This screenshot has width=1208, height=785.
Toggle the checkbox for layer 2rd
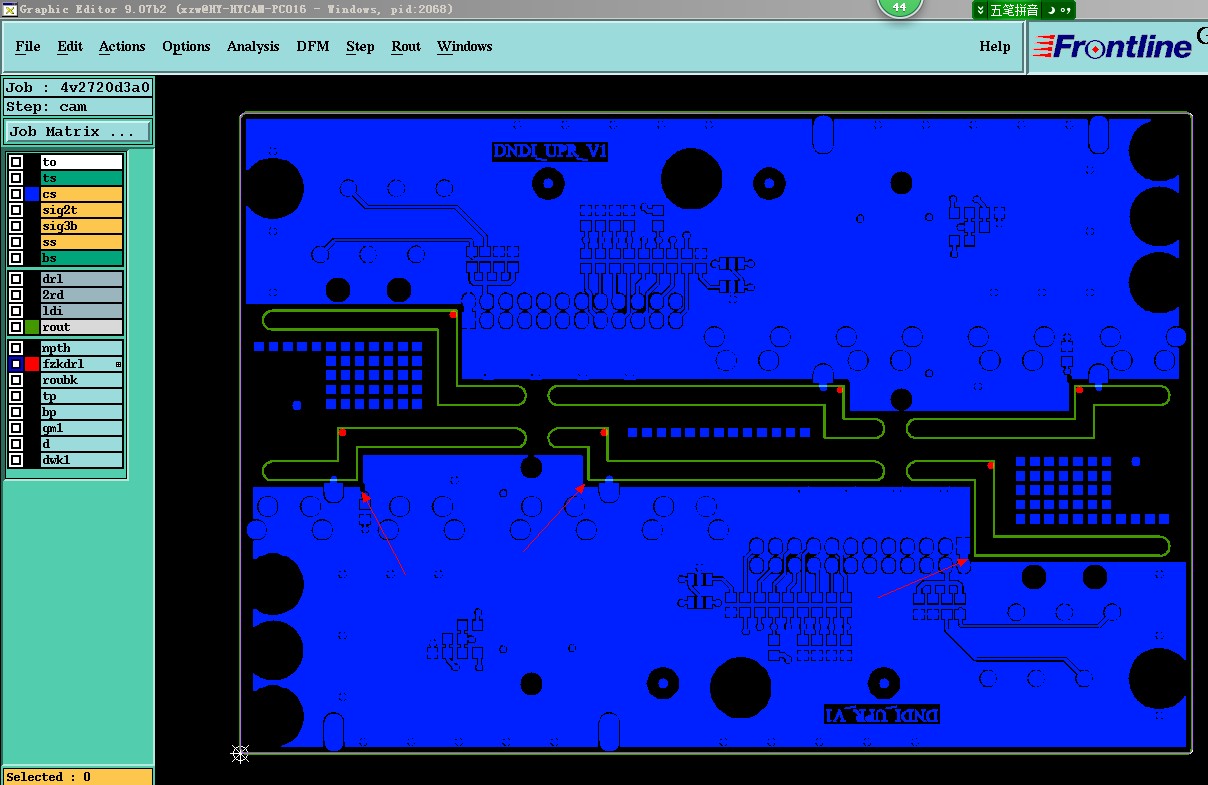16,295
